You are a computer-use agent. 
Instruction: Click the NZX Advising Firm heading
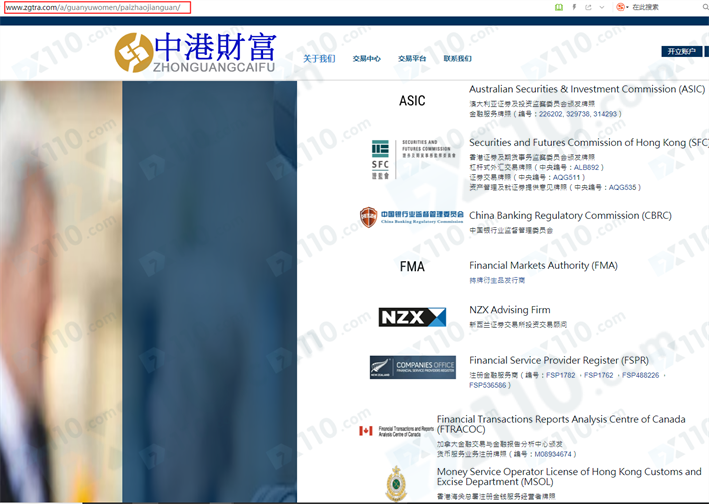click(x=510, y=310)
